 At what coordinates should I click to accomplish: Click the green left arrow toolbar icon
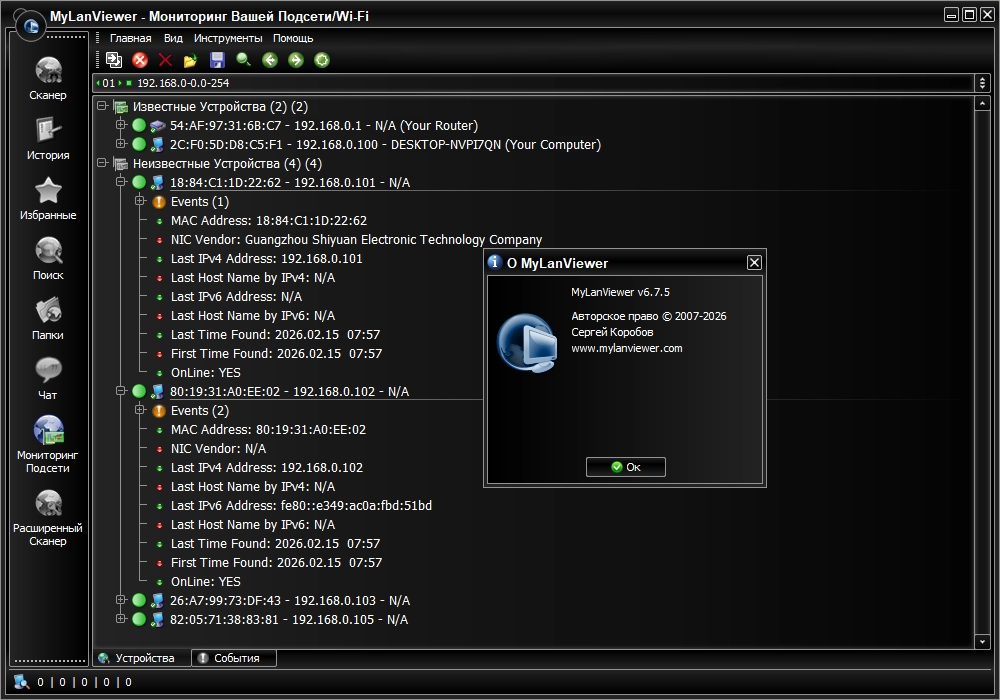pyautogui.click(x=270, y=60)
